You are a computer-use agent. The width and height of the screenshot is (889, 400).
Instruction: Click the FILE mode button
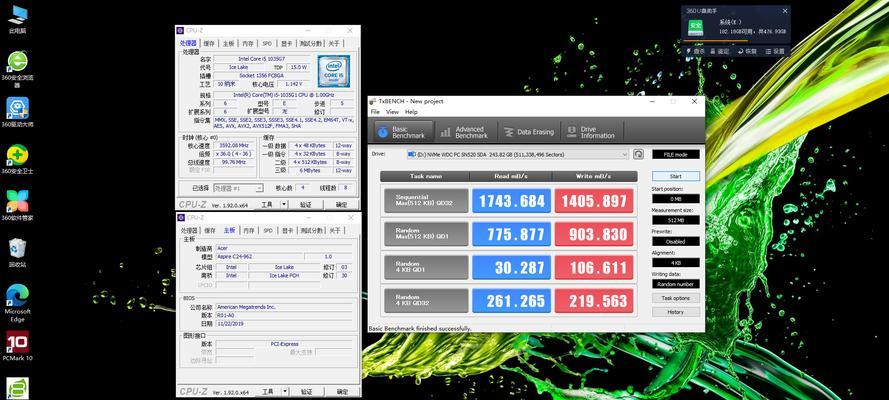coord(676,154)
